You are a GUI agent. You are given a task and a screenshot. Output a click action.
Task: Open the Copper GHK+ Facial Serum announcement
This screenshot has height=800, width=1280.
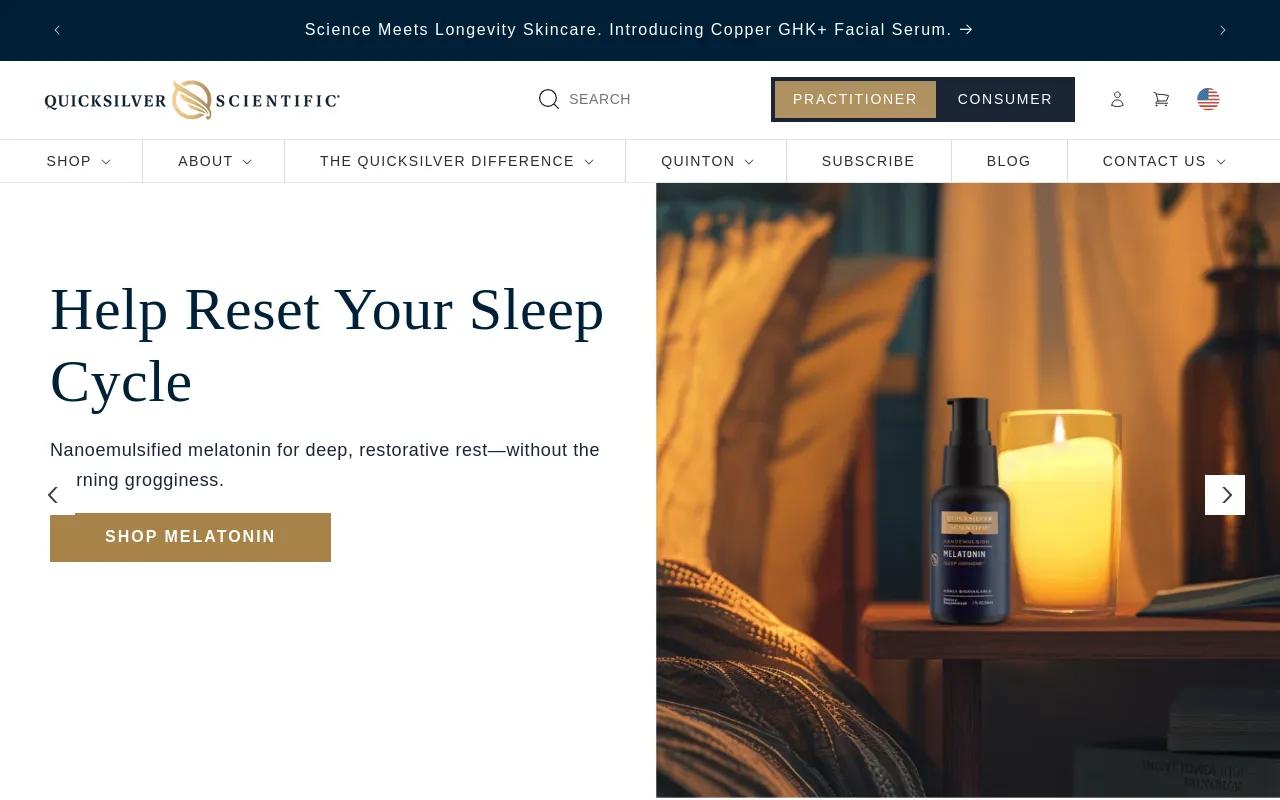pyautogui.click(x=639, y=30)
